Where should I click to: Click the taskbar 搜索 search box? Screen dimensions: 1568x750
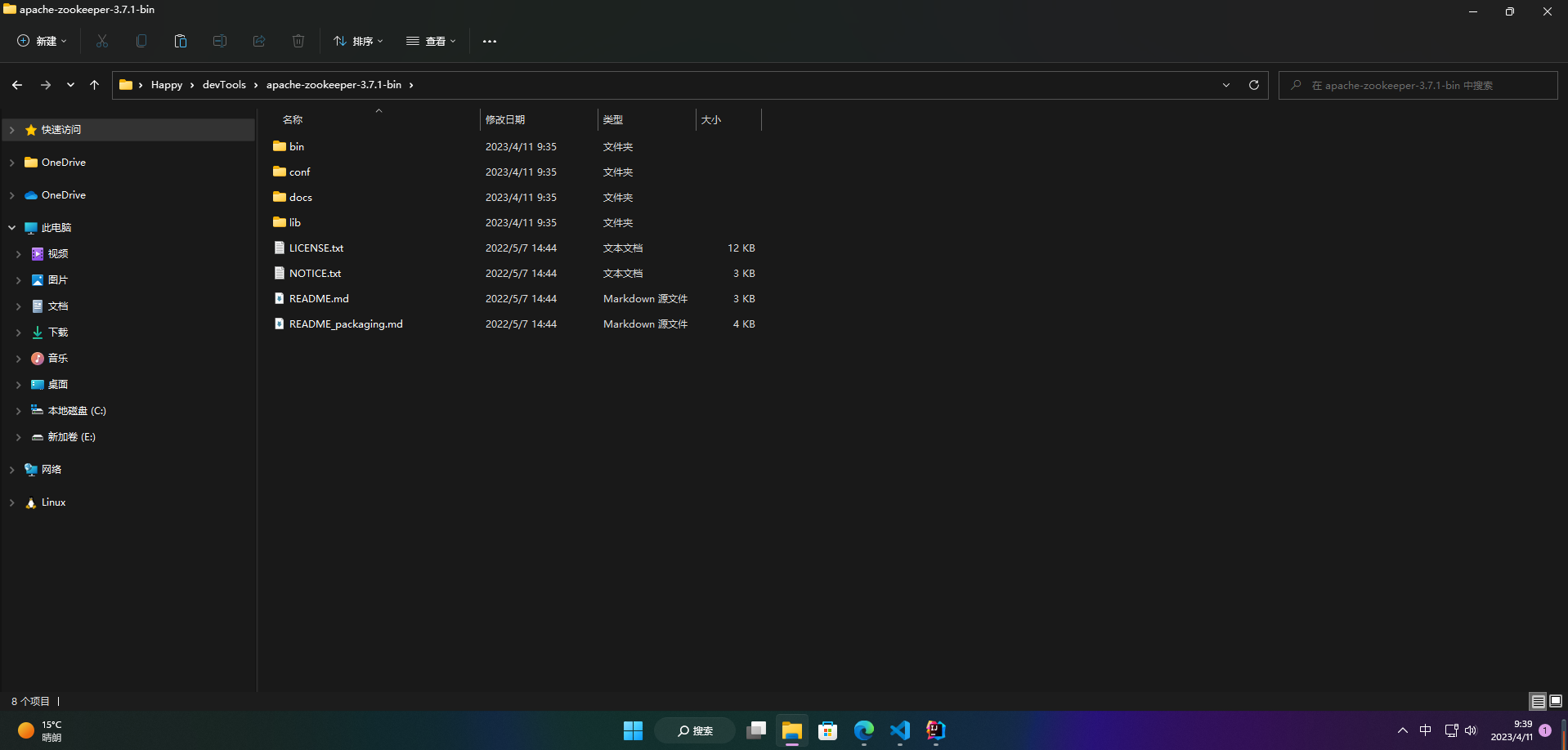(x=695, y=730)
